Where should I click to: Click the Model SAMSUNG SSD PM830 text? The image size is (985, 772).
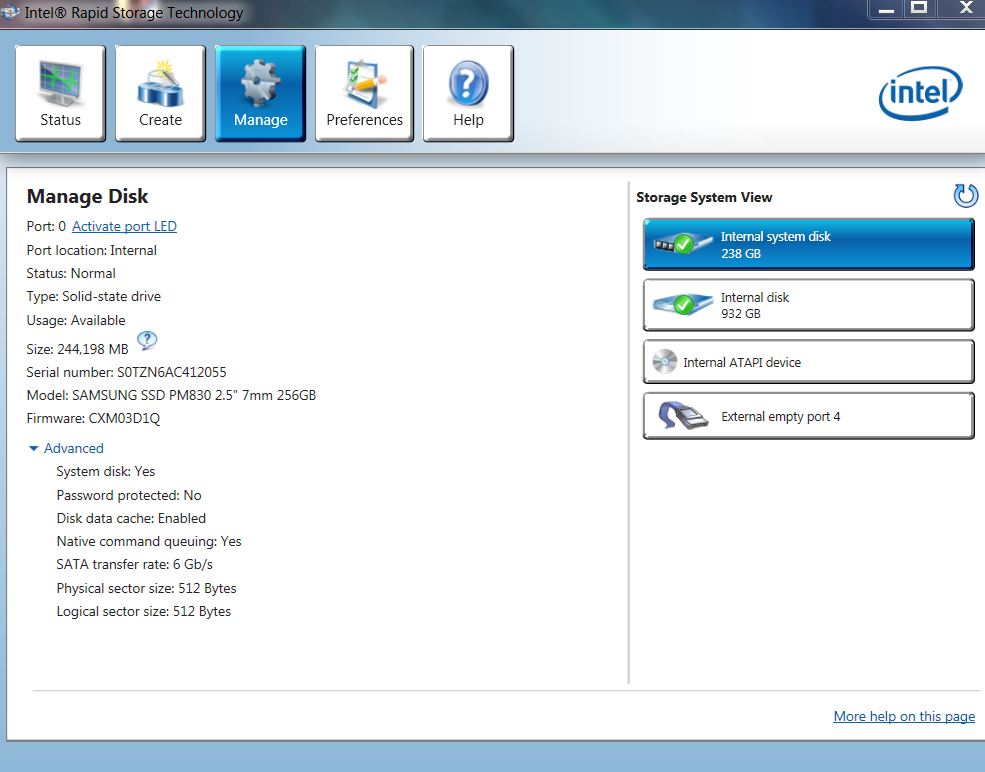(x=171, y=395)
